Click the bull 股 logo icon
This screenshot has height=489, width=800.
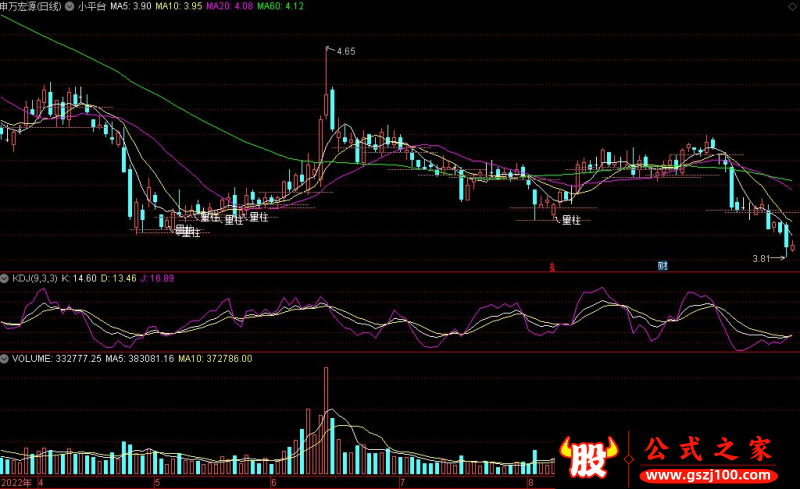[590, 460]
